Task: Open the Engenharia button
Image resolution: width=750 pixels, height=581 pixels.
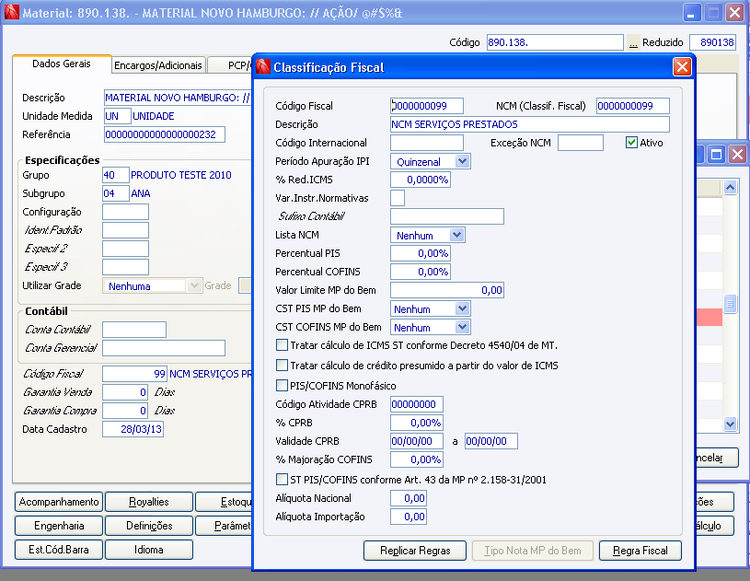Action: pos(59,526)
